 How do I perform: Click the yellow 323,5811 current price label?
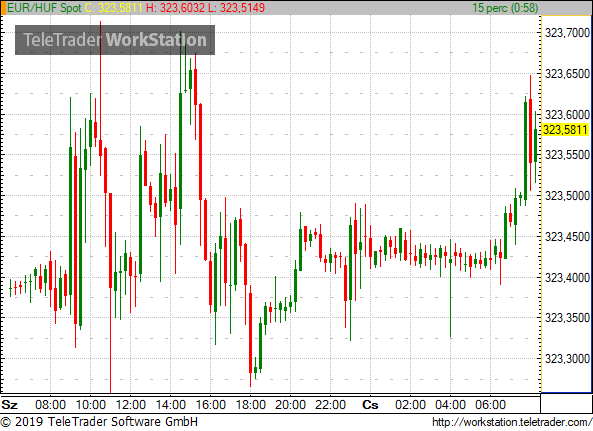point(565,130)
